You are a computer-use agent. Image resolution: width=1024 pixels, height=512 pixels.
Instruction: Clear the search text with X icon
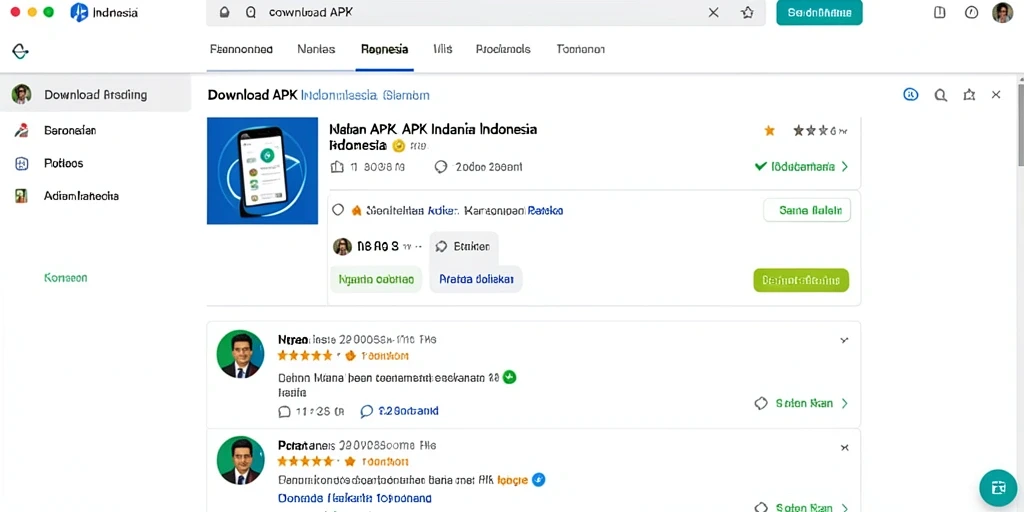[714, 12]
